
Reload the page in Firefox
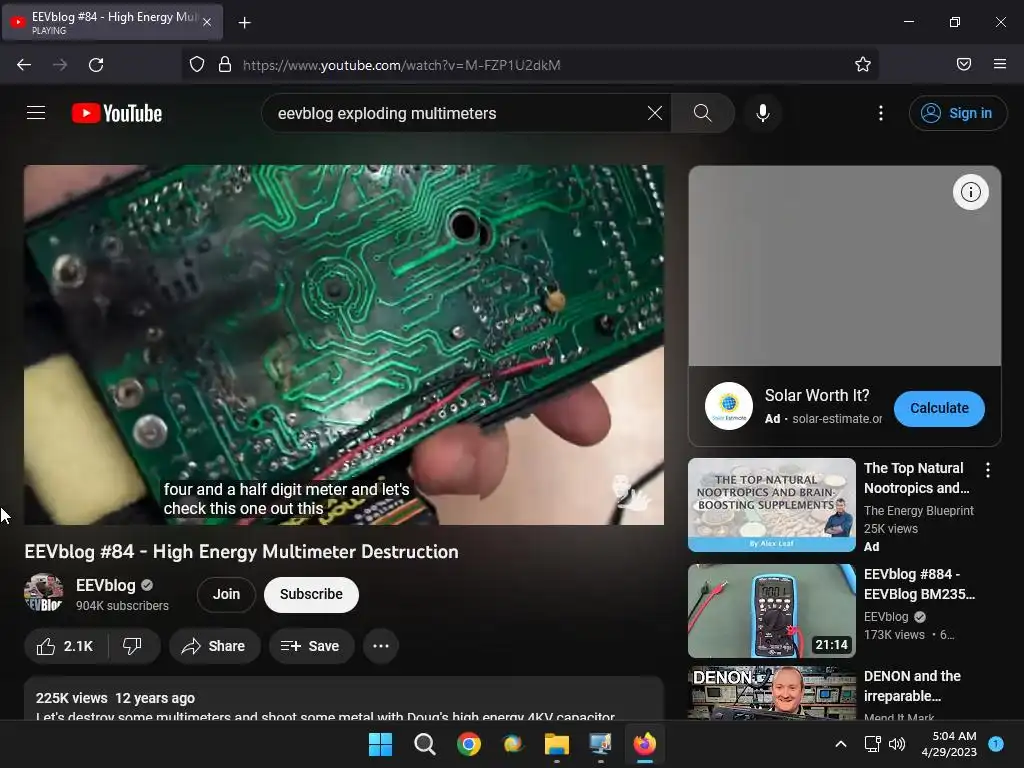96,65
